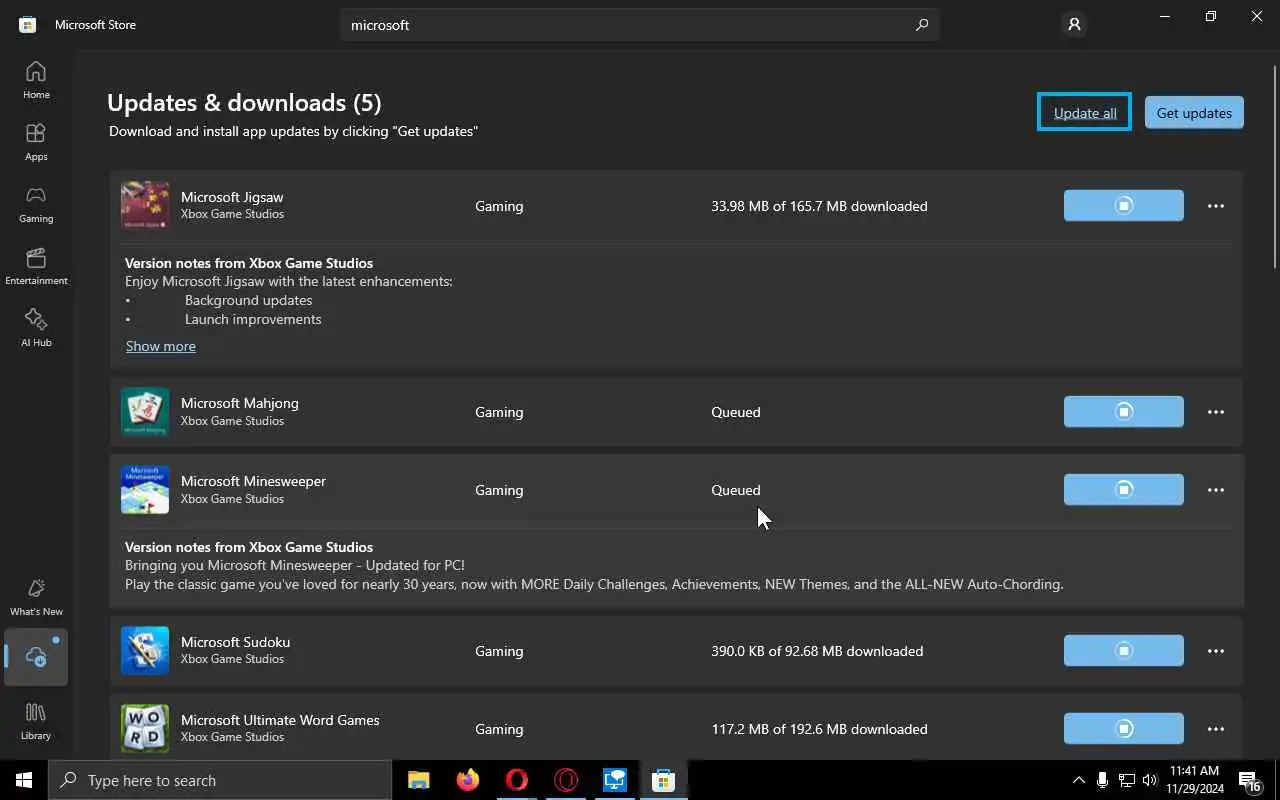The image size is (1280, 800).
Task: Stop the Microsoft Jigsaw download
Action: click(1124, 206)
